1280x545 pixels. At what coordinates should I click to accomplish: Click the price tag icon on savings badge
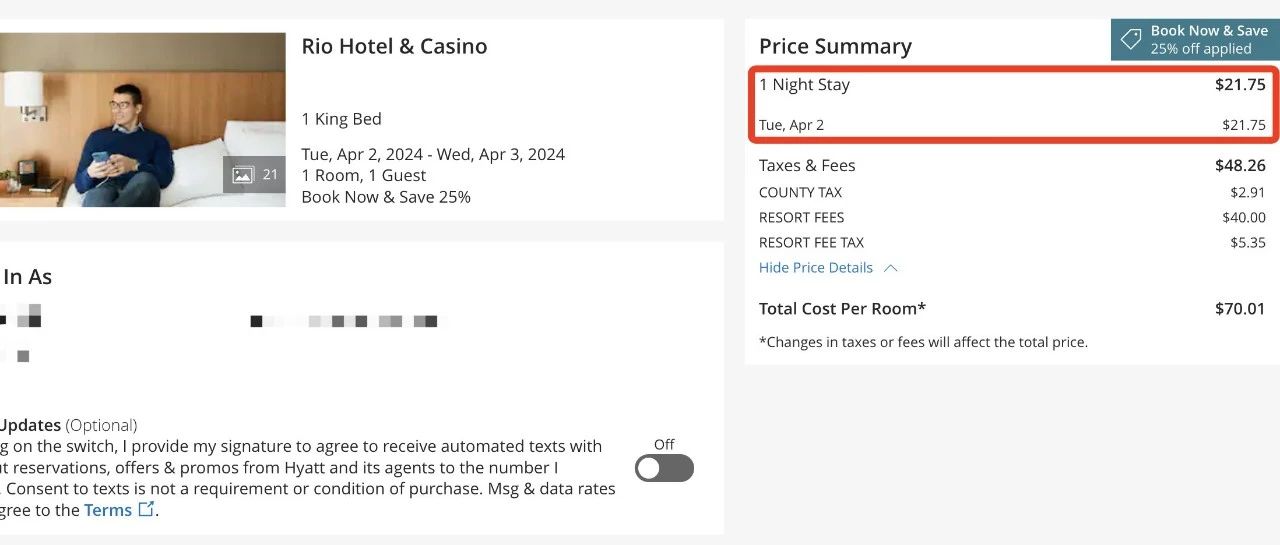(1131, 40)
